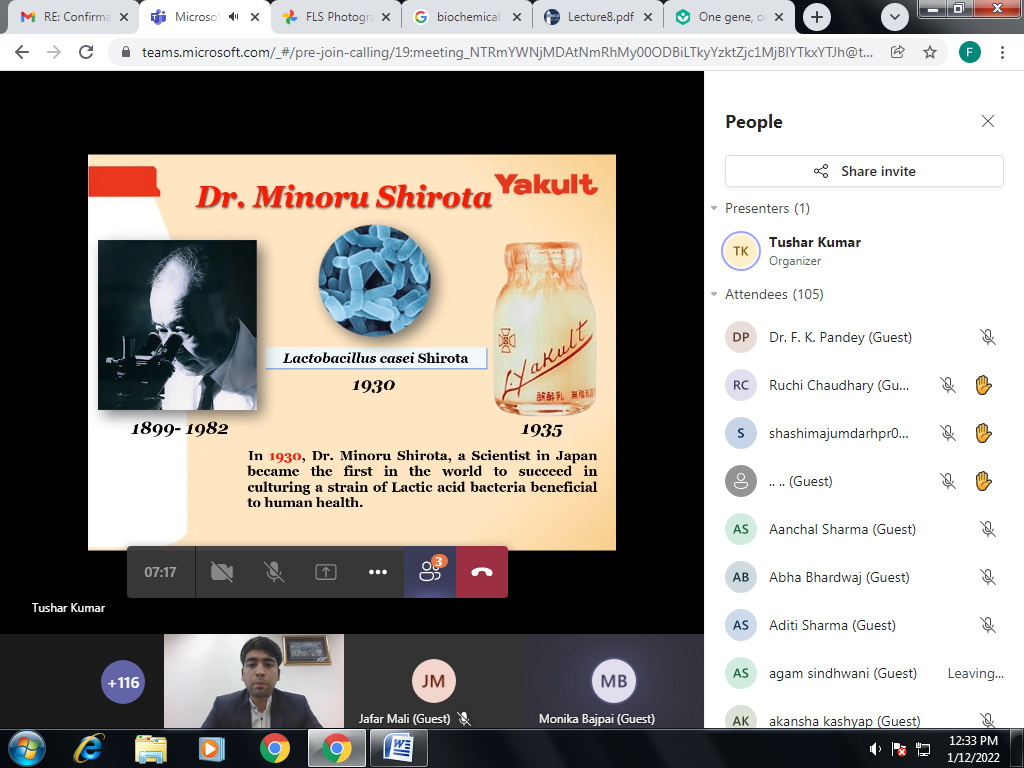
Task: Open Microsoft Word from taskbar
Action: click(398, 748)
